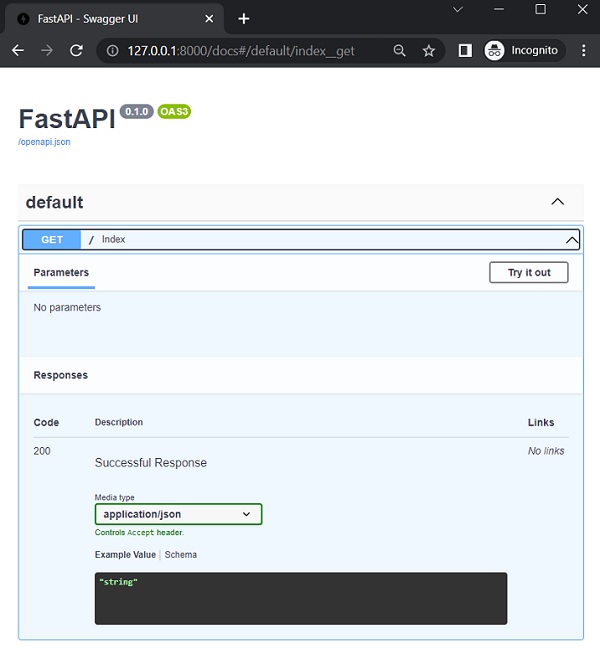The width and height of the screenshot is (600, 654).
Task: Open the Chrome three-dot menu
Action: tap(584, 51)
